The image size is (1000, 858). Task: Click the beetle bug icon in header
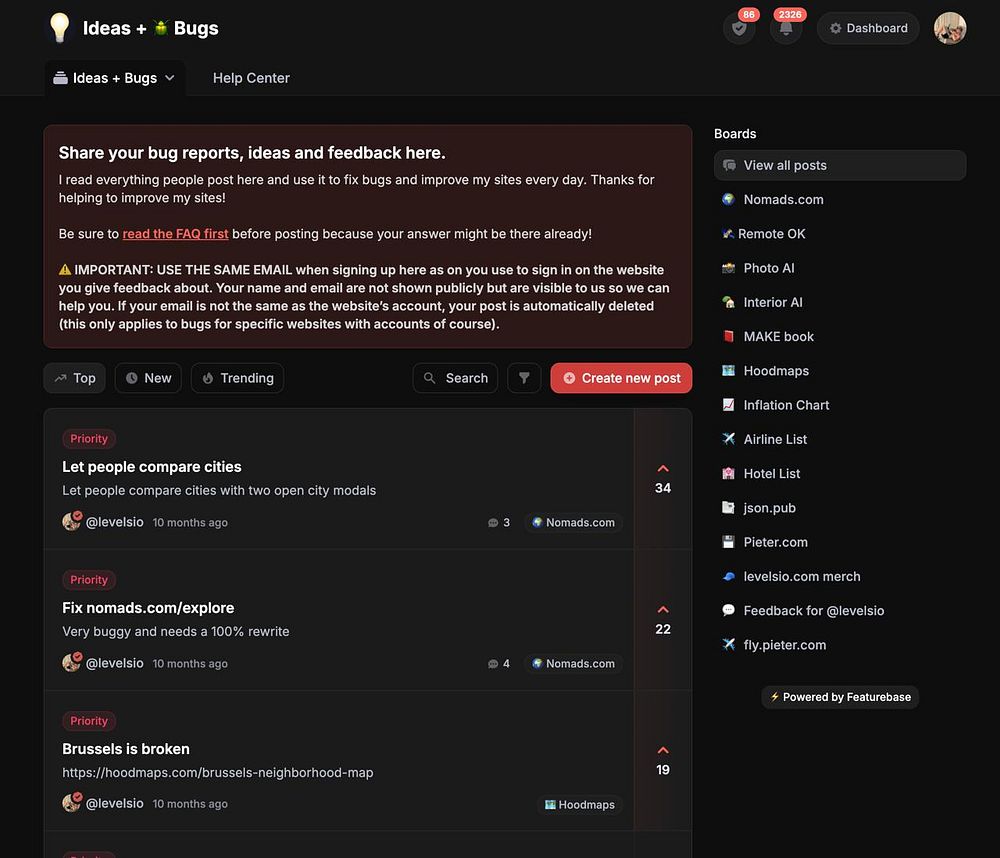[161, 27]
